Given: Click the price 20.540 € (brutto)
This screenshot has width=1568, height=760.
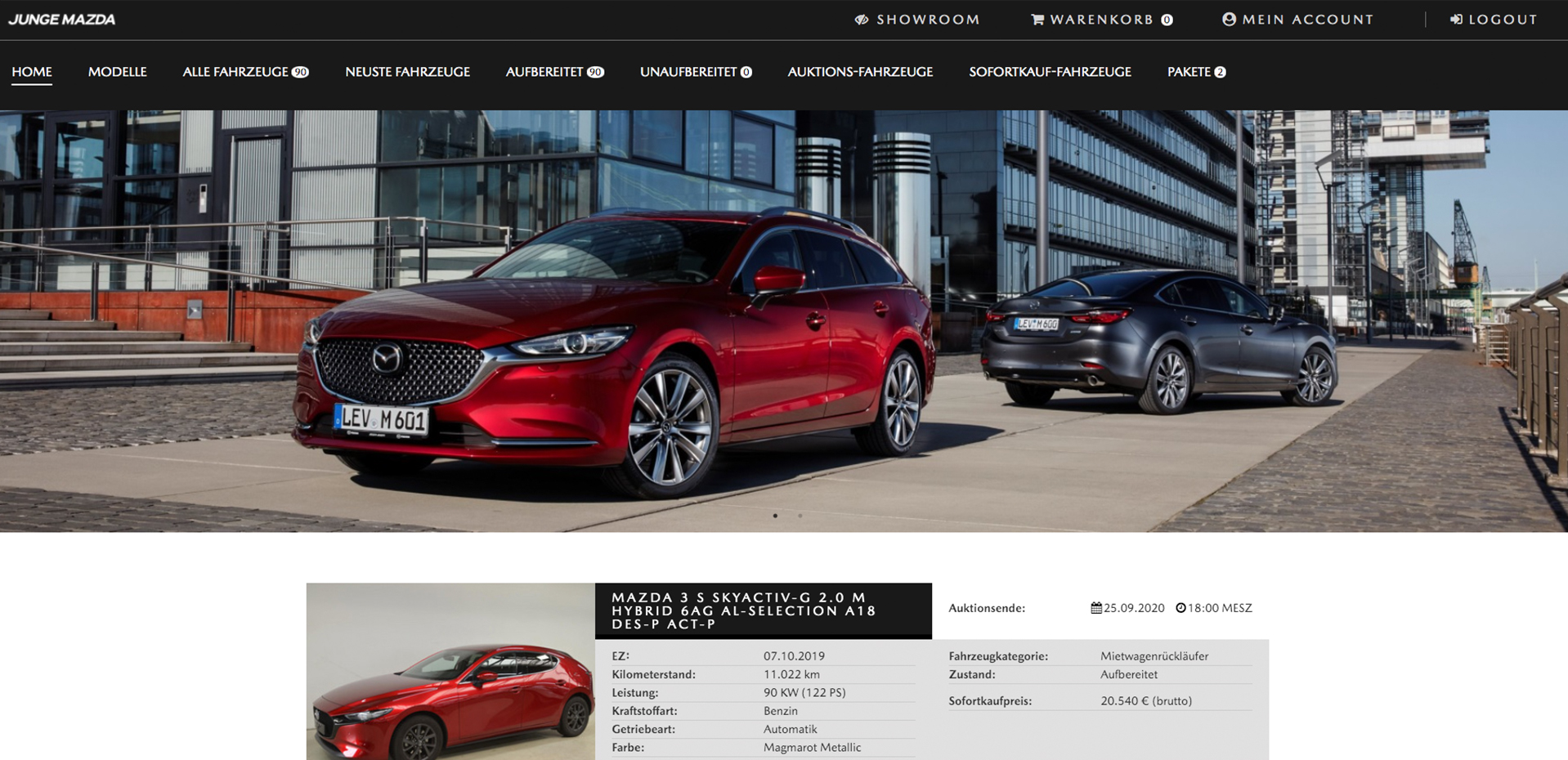Looking at the screenshot, I should click(1146, 701).
